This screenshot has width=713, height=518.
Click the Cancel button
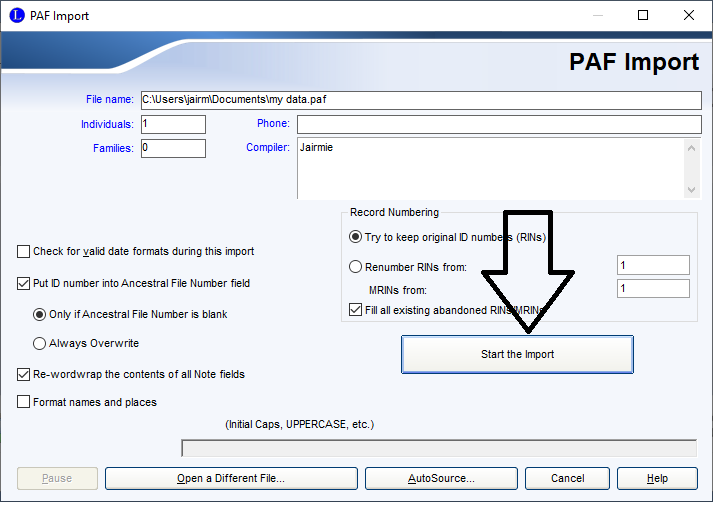[x=567, y=478]
